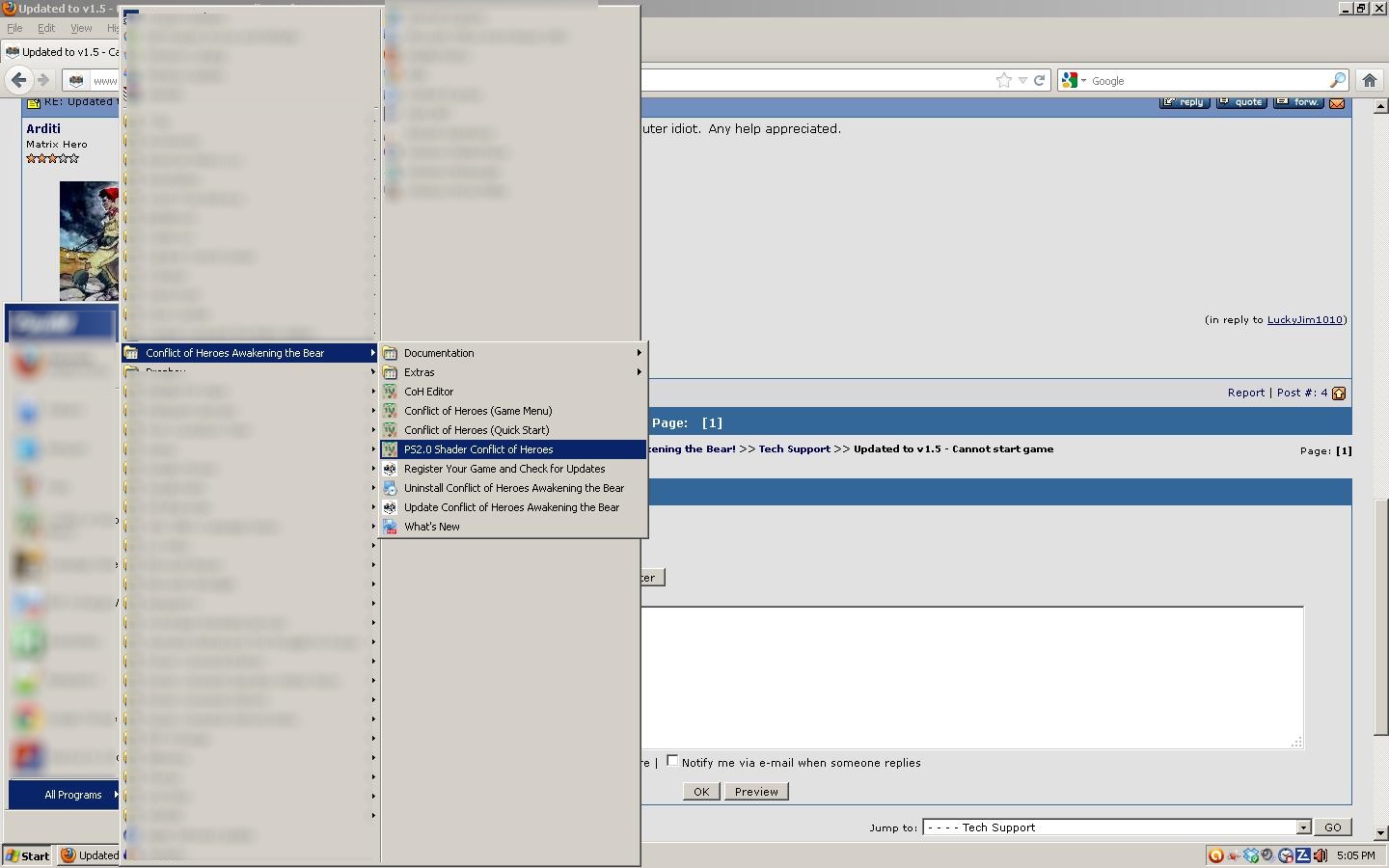Click Arditi's avatar image

pos(89,241)
